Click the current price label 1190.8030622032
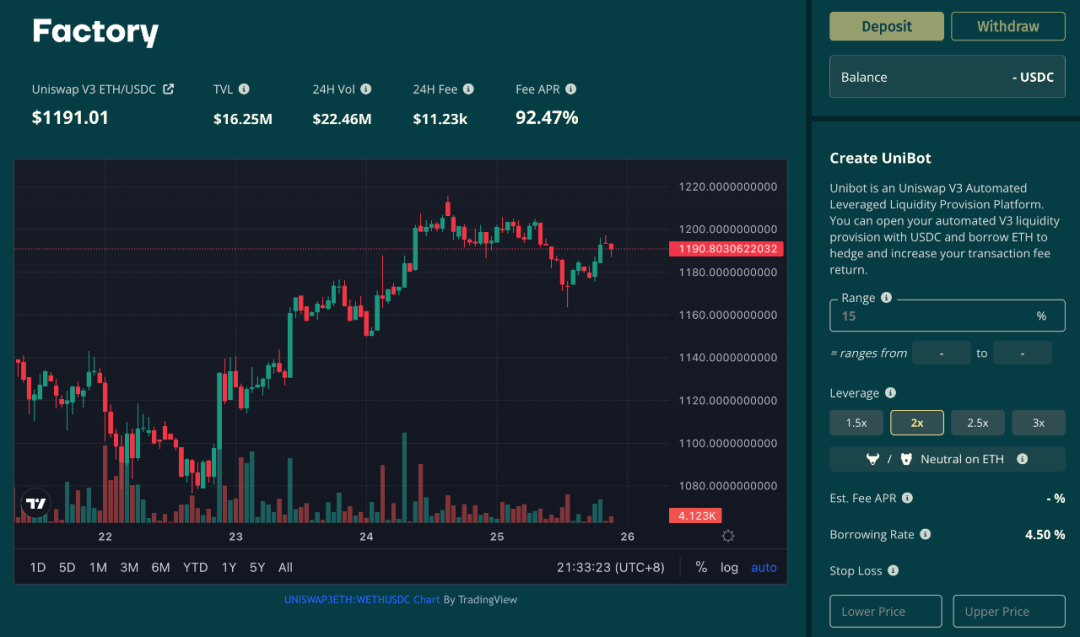 726,249
